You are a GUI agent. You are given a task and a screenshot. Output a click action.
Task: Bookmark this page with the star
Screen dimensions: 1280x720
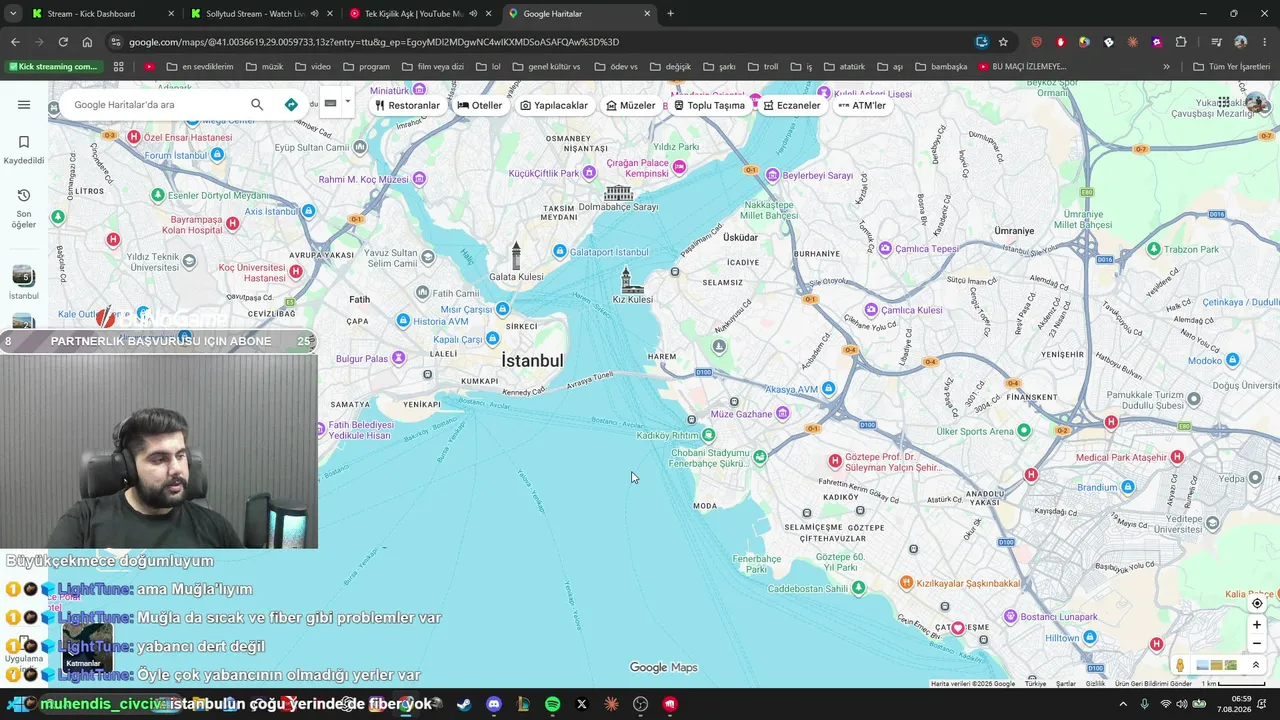click(x=1003, y=42)
